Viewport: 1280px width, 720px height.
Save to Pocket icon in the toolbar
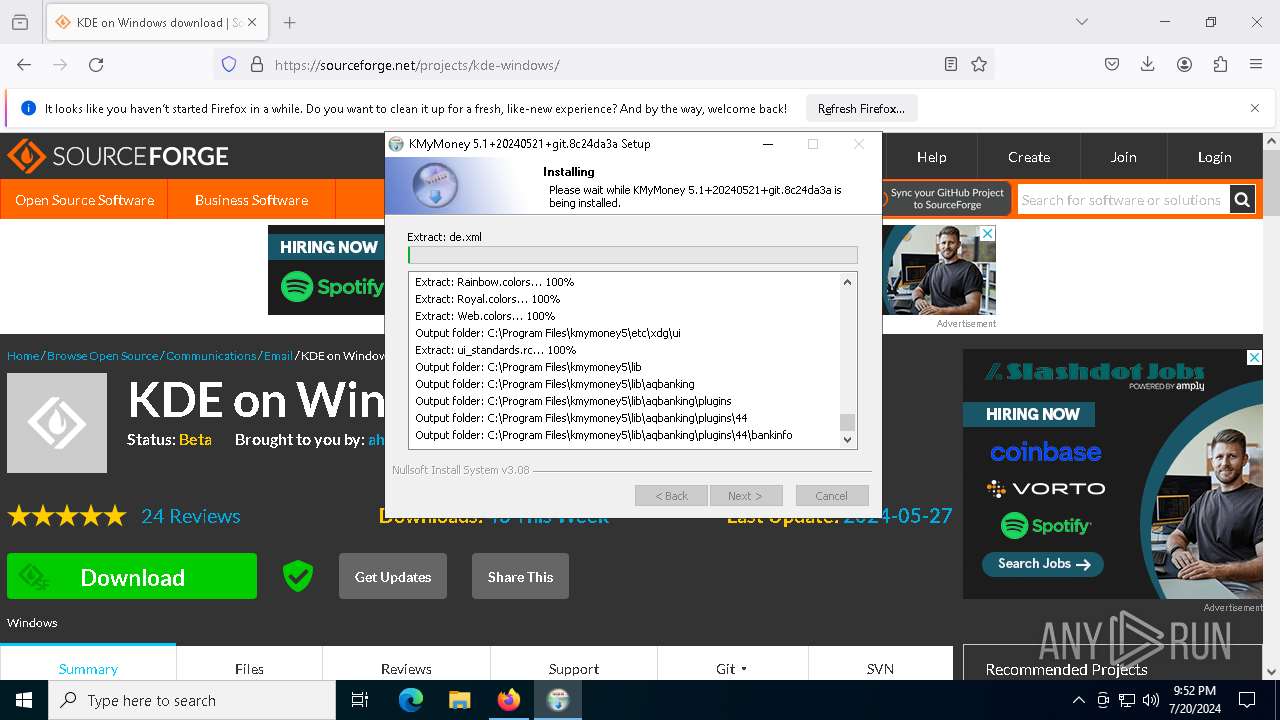pos(1112,64)
